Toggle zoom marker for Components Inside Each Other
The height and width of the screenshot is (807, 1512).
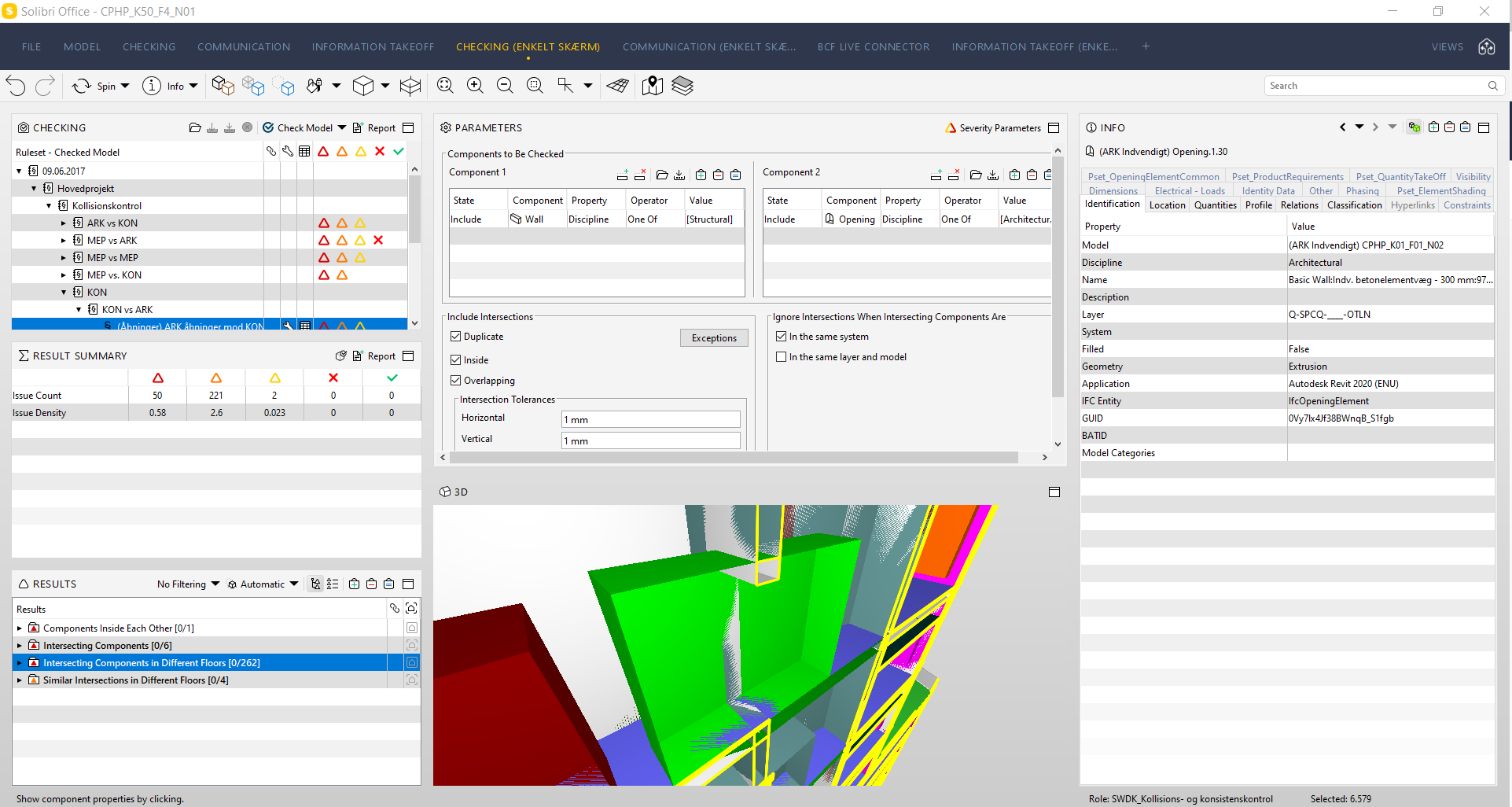tap(411, 628)
